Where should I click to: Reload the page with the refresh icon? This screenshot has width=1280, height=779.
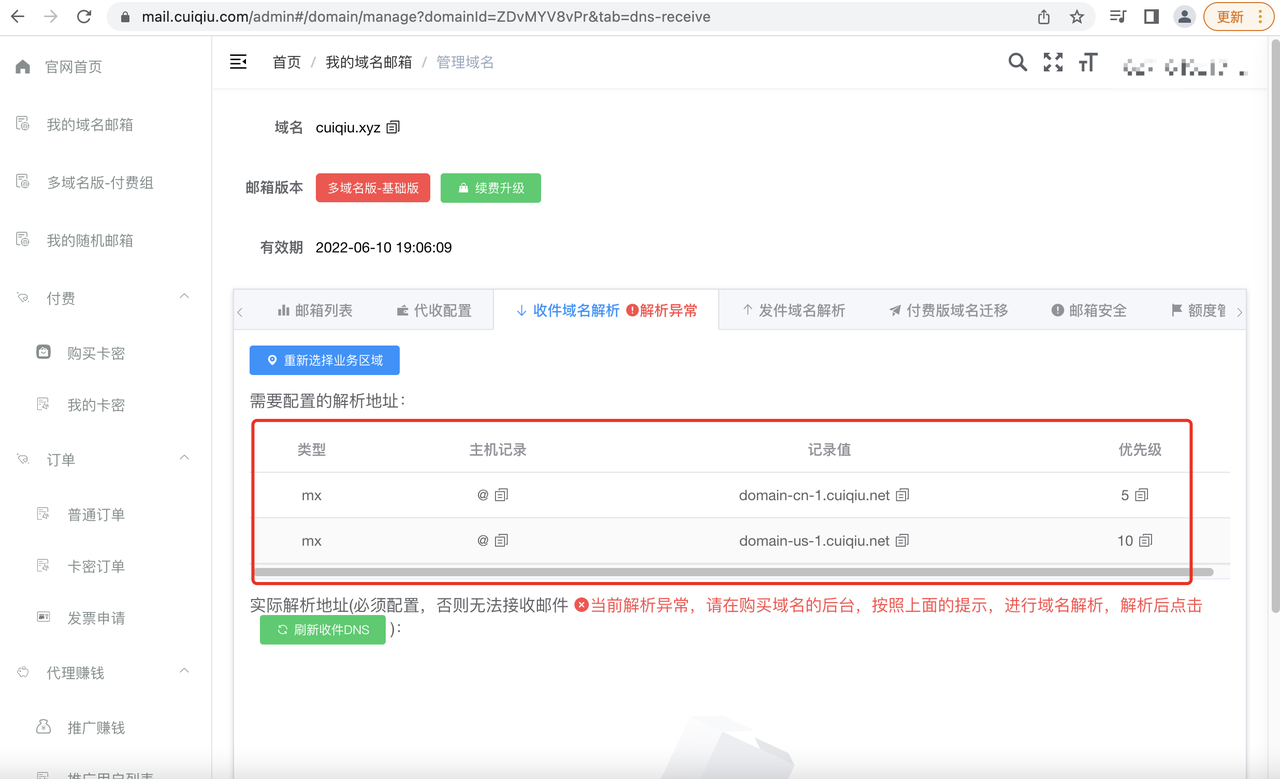pyautogui.click(x=84, y=17)
